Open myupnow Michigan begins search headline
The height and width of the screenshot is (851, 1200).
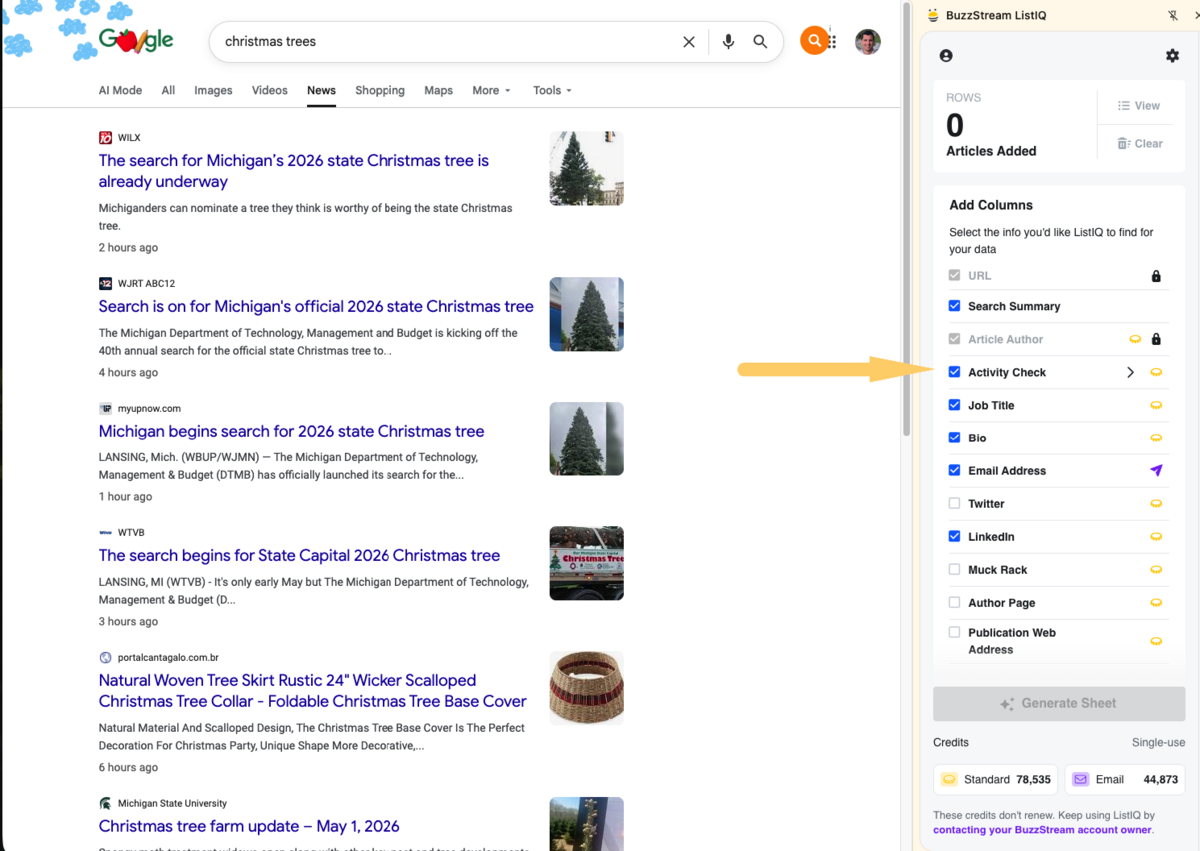pyautogui.click(x=291, y=431)
